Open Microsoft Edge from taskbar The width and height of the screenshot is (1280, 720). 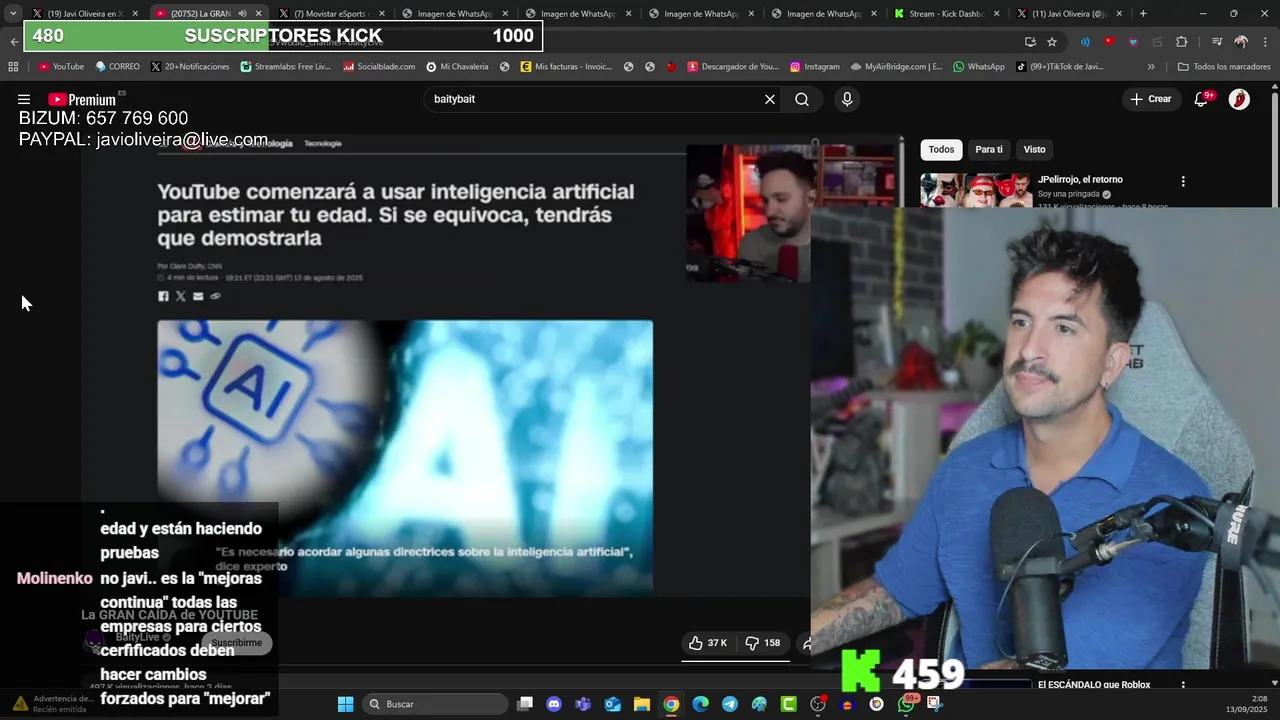pyautogui.click(x=700, y=704)
